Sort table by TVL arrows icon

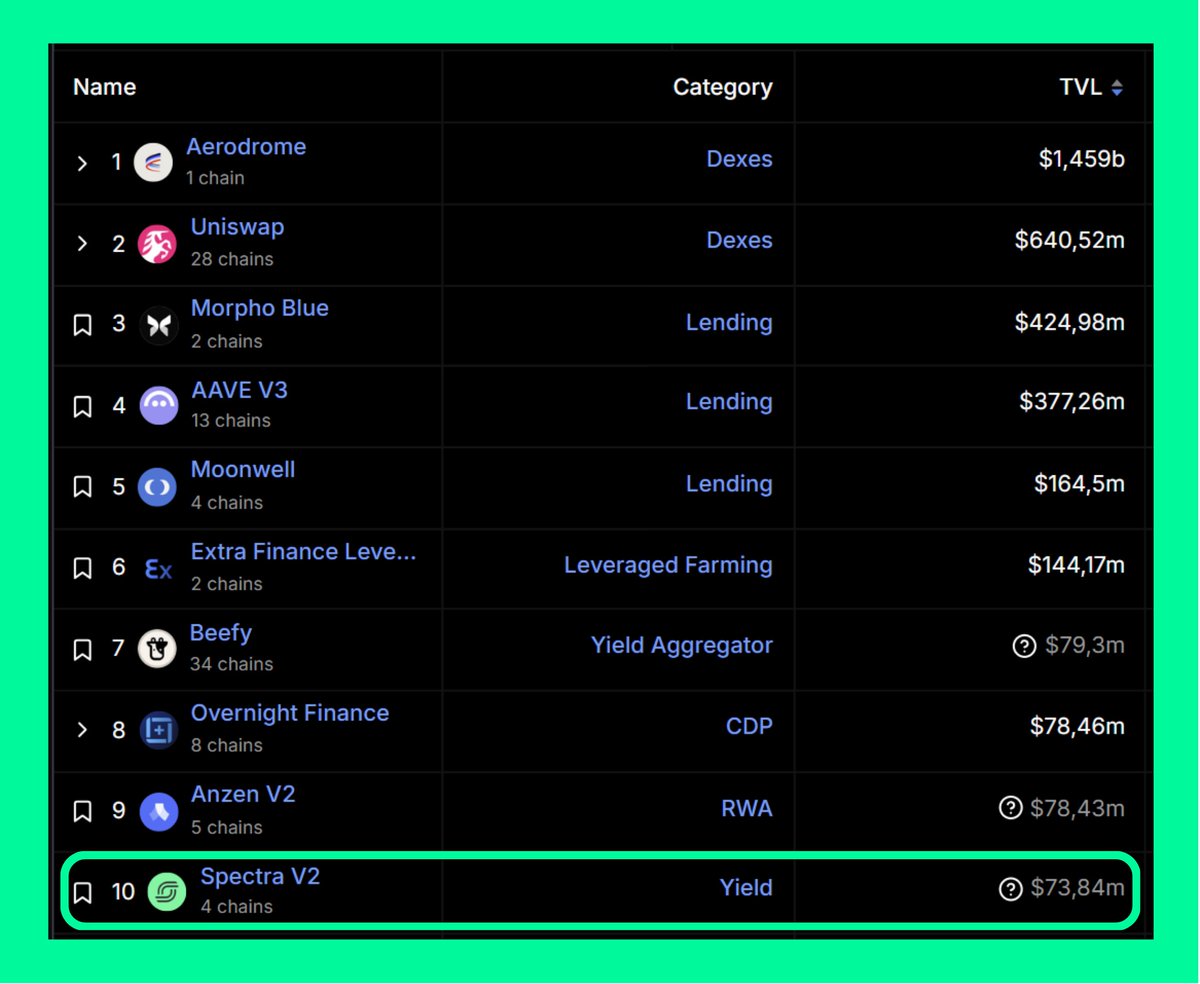click(x=1117, y=88)
